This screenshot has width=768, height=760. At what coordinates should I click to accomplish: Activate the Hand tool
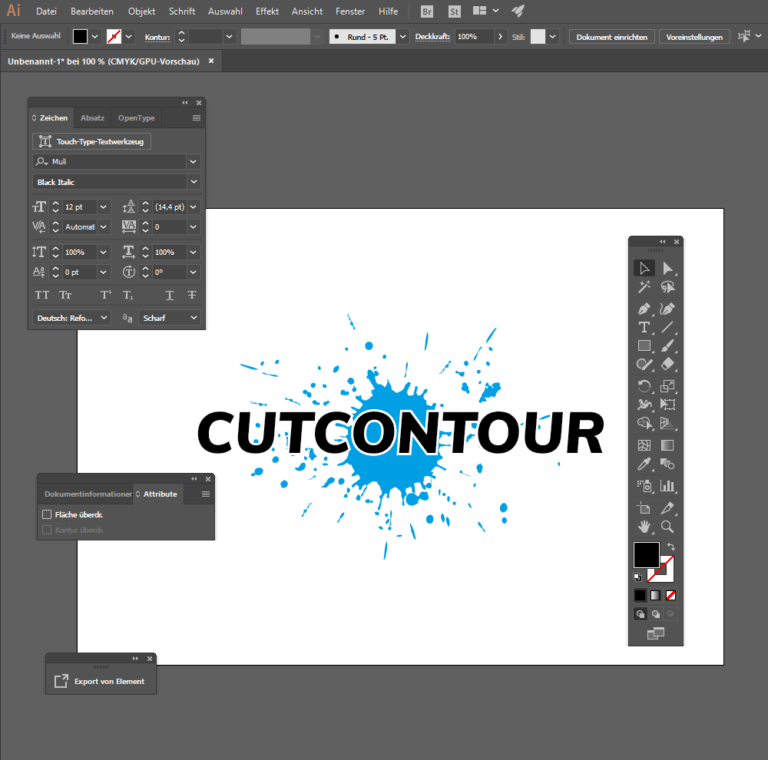(644, 526)
